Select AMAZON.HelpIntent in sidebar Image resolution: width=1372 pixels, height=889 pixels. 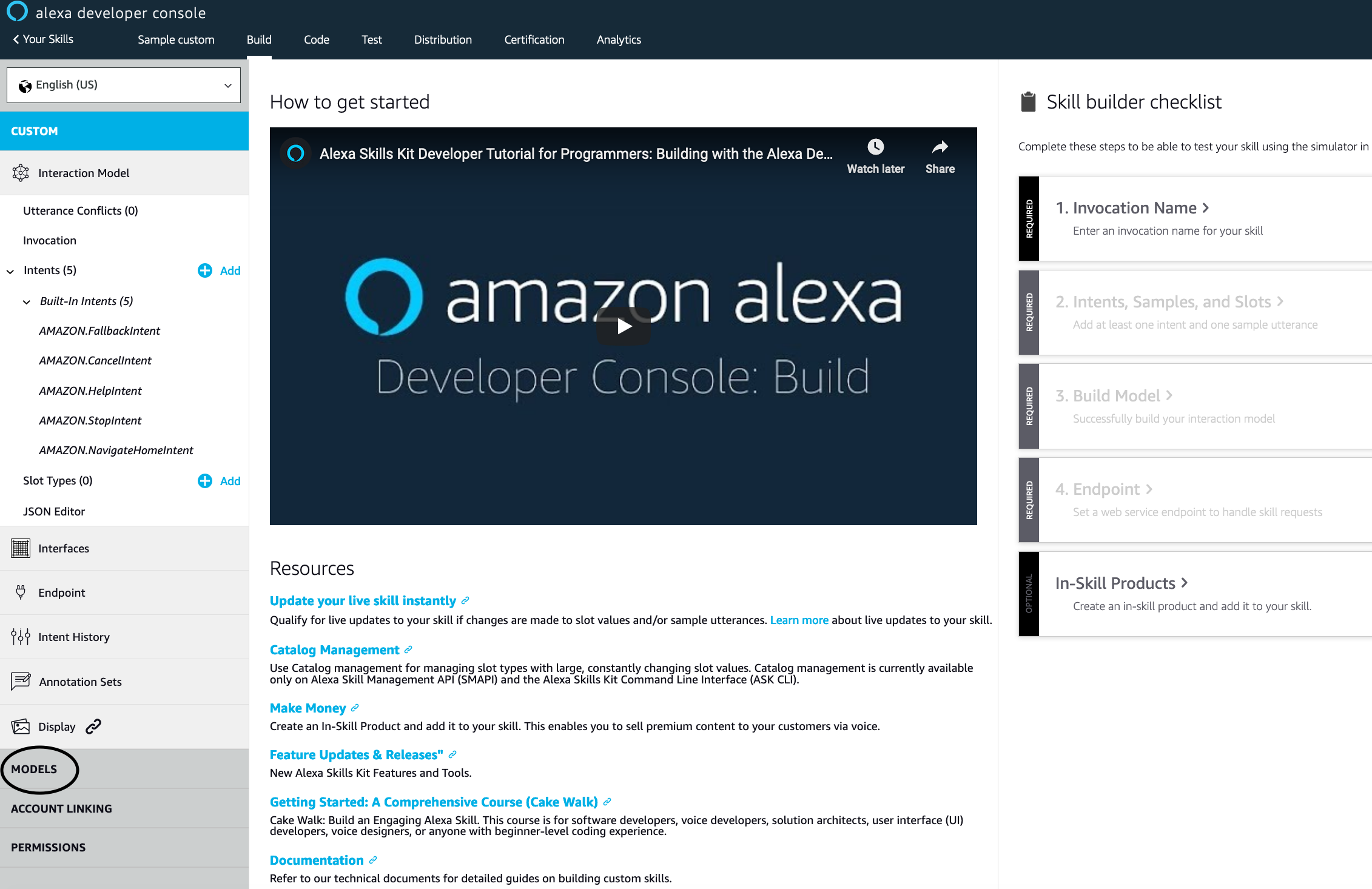(90, 391)
